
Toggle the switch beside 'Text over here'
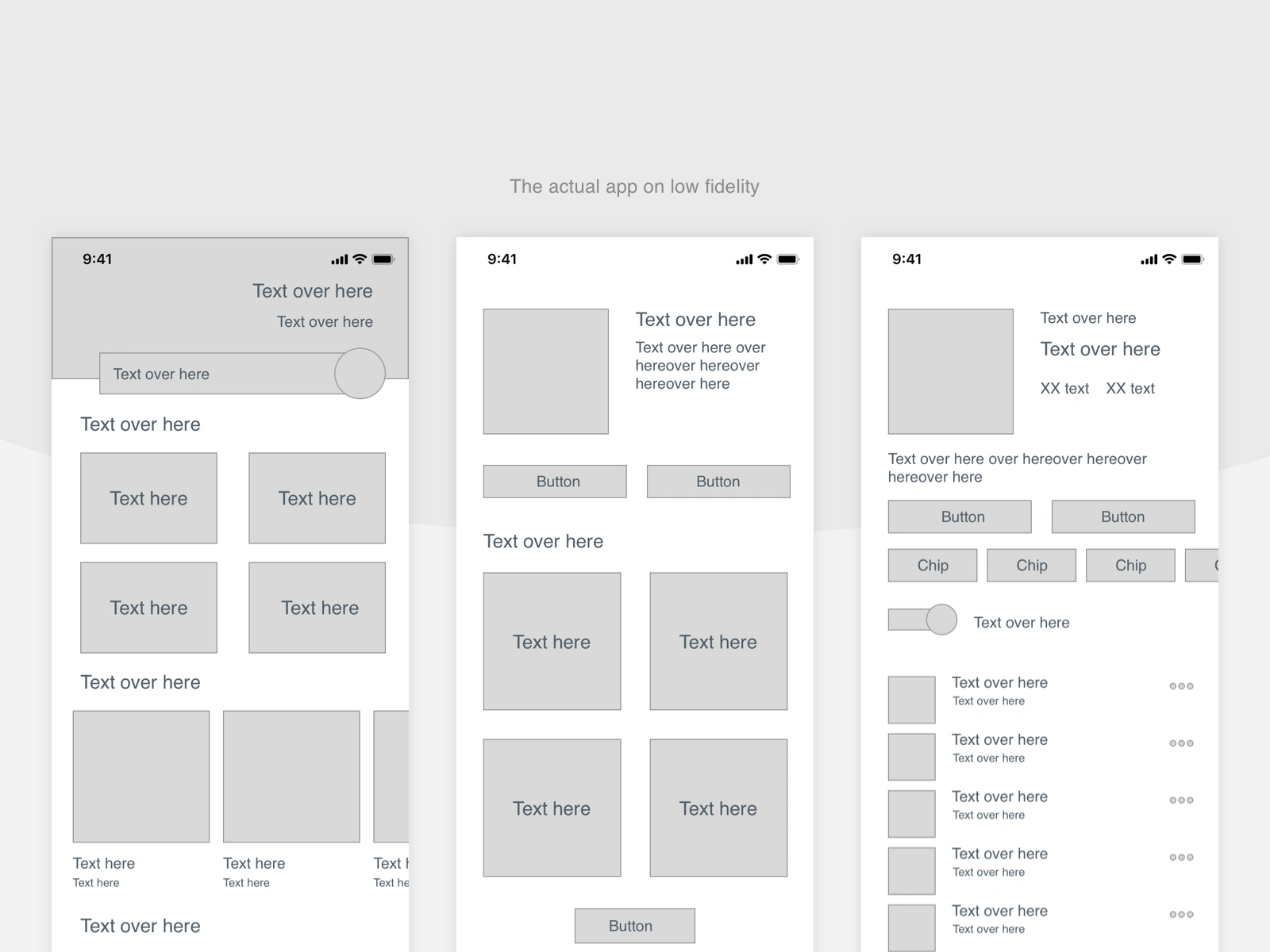tap(922, 620)
